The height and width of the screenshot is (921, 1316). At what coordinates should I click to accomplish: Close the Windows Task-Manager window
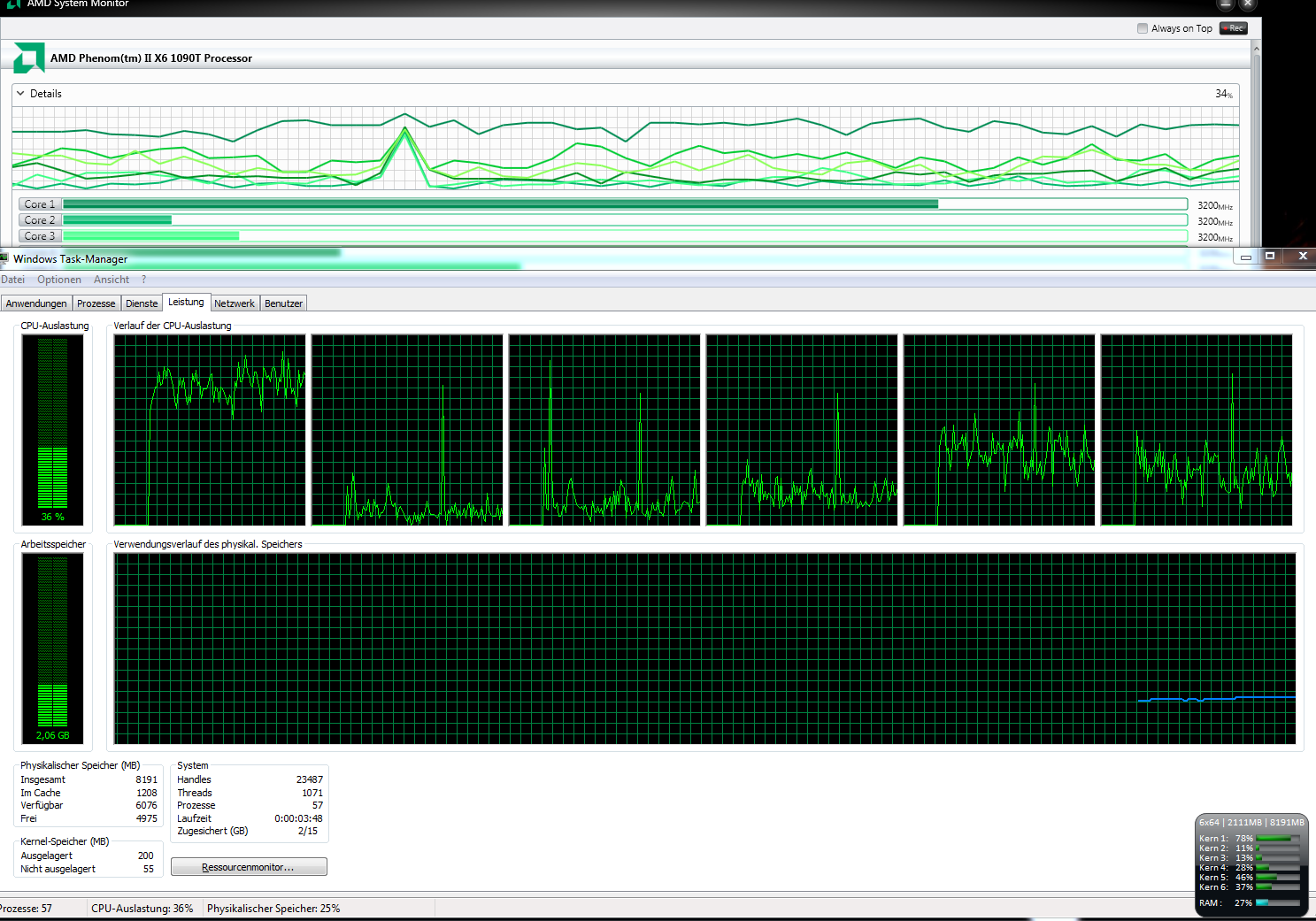pos(1302,256)
